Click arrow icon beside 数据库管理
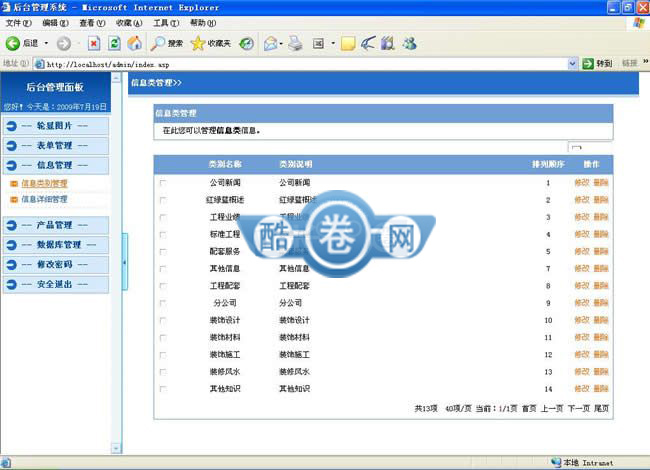Viewport: 650px width, 470px height. [x=12, y=245]
